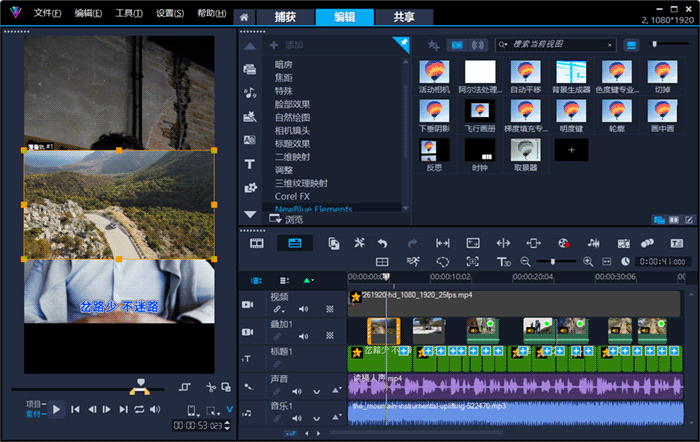
Task: Click the Undo arrow in timeline toolbar
Action: 383,243
